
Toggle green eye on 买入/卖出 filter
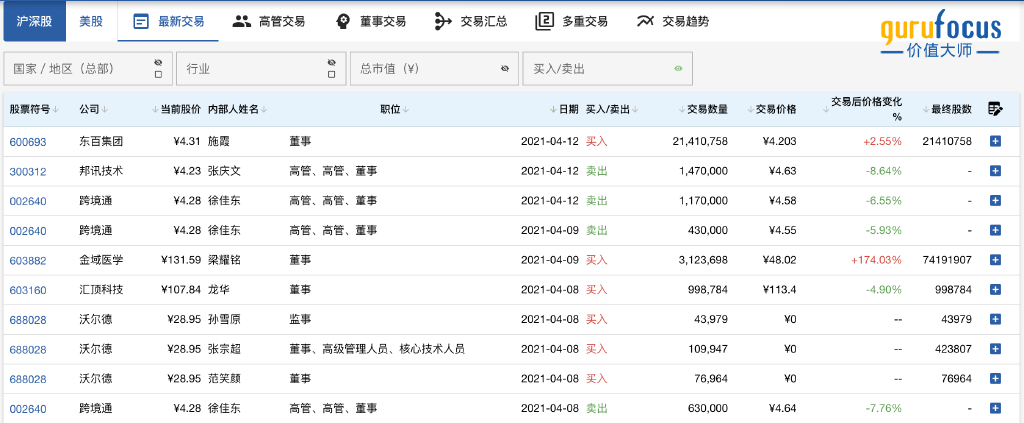tap(679, 68)
